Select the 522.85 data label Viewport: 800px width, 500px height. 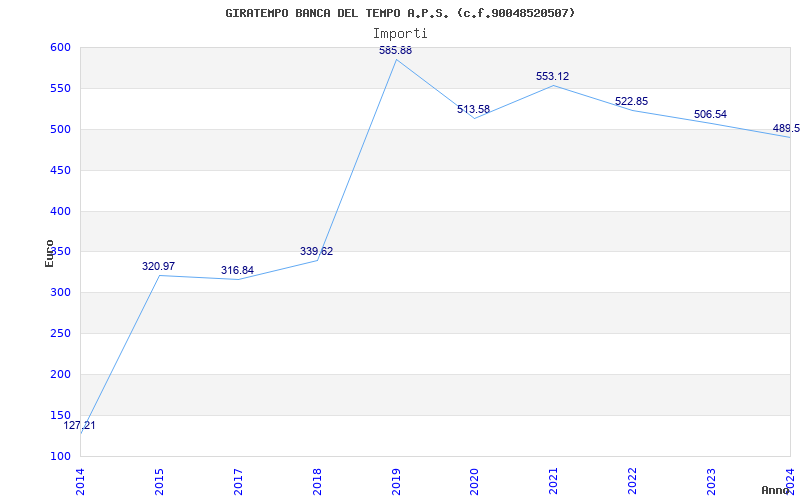[x=631, y=102]
